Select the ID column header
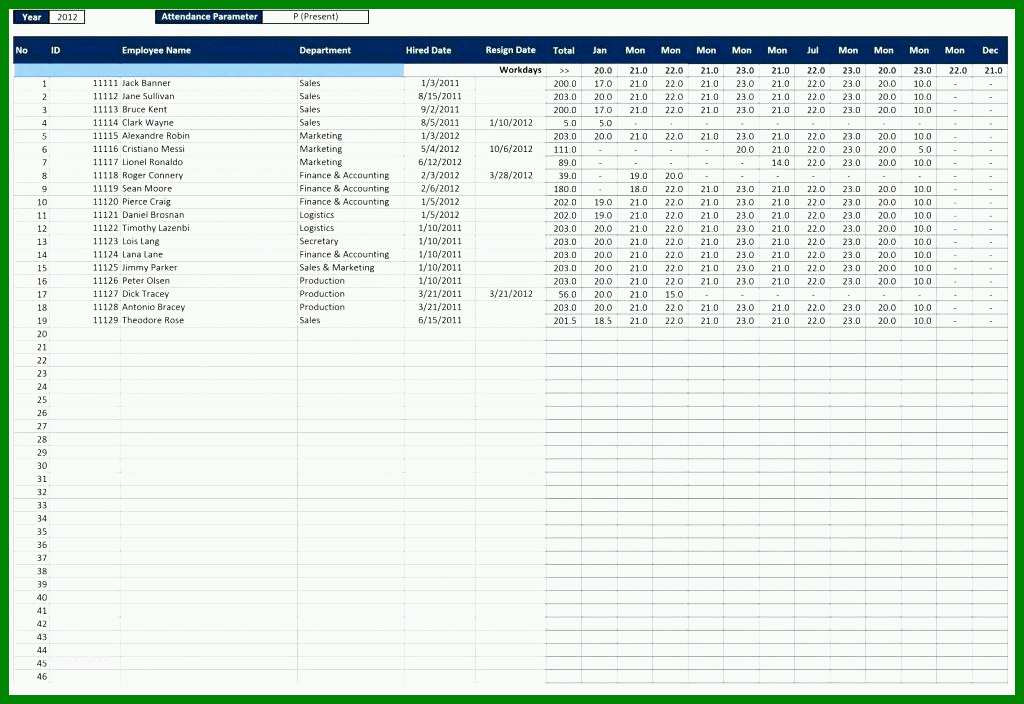 tap(56, 50)
